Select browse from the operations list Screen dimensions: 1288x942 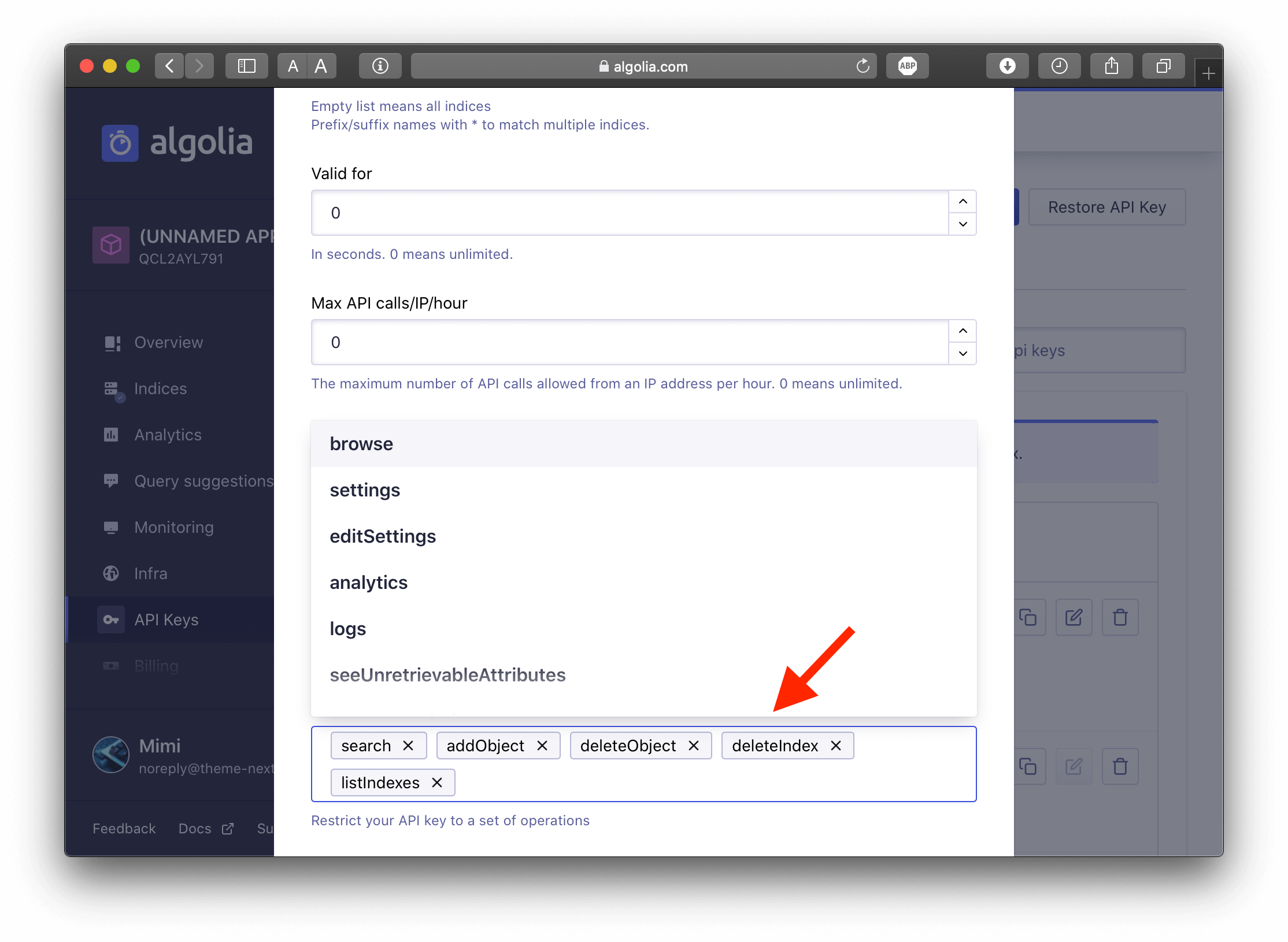coord(361,443)
